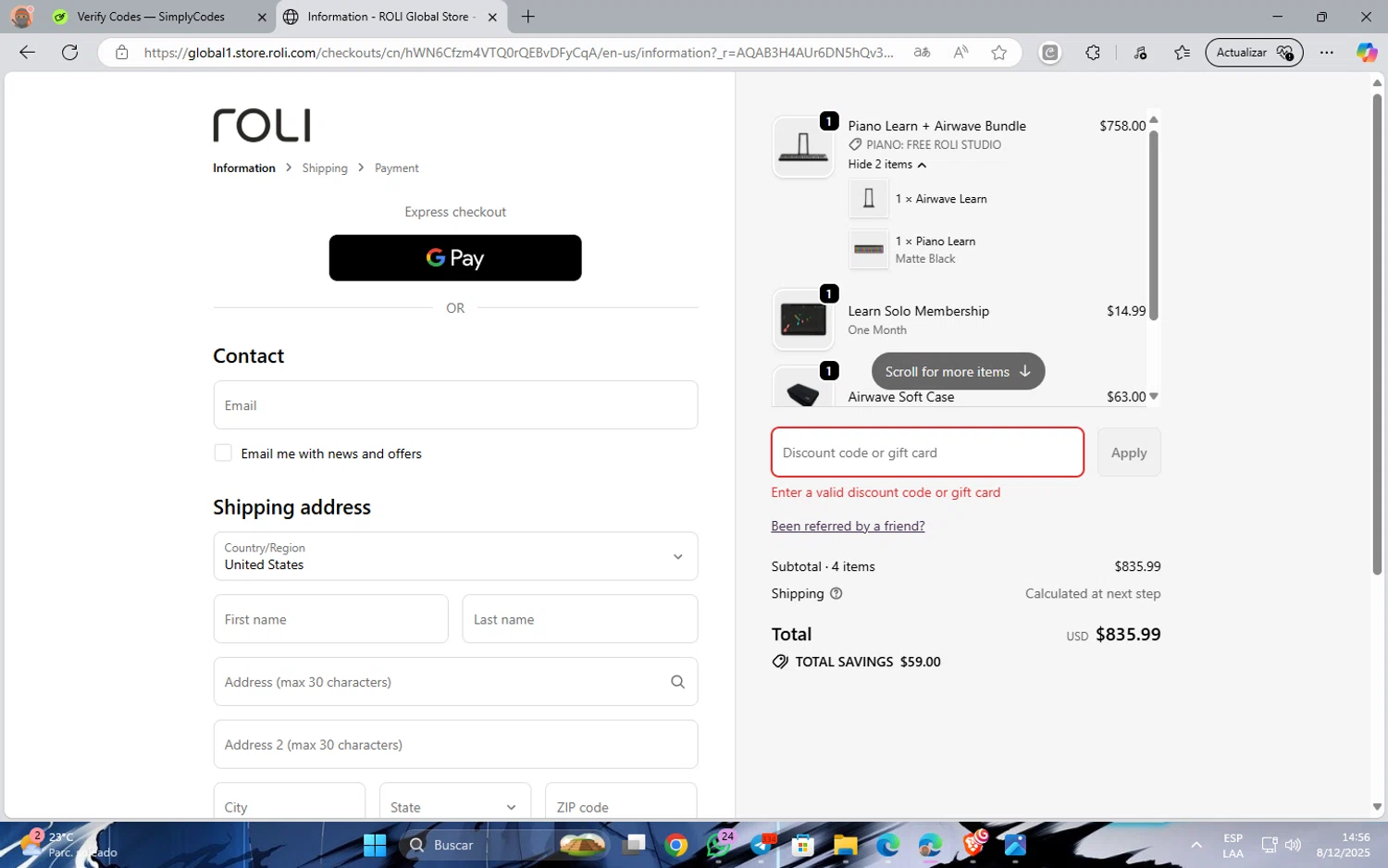Open Google Chrome from taskbar
This screenshot has width=1388, height=868.
pyautogui.click(x=676, y=845)
